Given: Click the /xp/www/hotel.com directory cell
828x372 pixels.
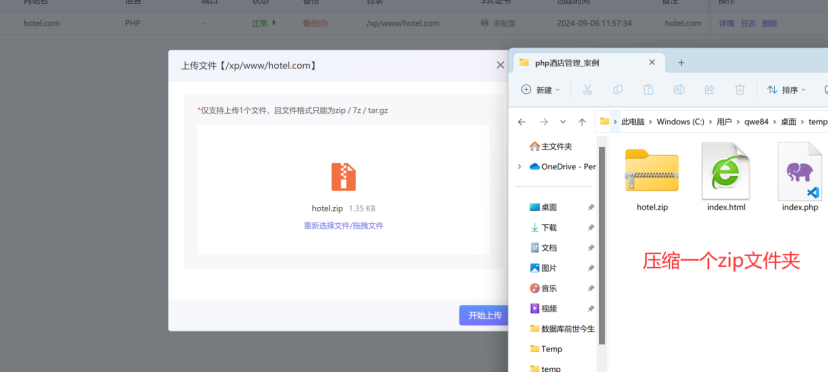Looking at the screenshot, I should (x=402, y=23).
